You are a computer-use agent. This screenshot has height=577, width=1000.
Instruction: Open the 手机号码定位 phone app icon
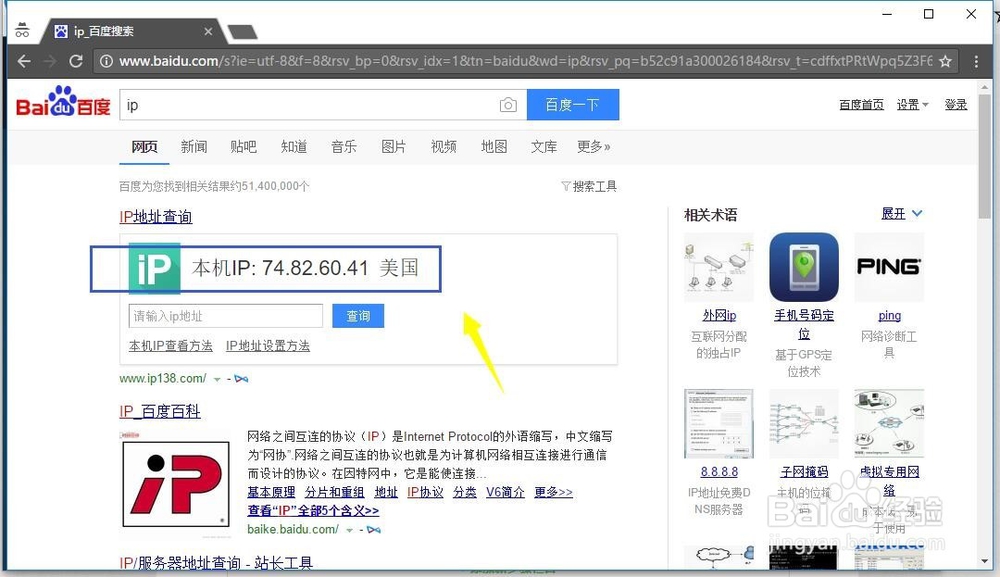[x=804, y=267]
